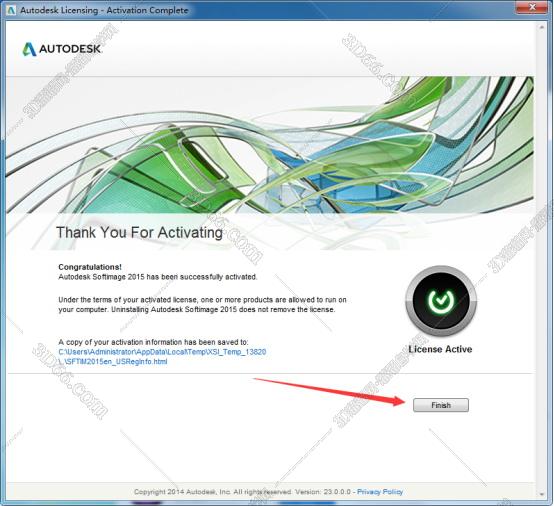Close the Activation Complete window

[x=532, y=8]
